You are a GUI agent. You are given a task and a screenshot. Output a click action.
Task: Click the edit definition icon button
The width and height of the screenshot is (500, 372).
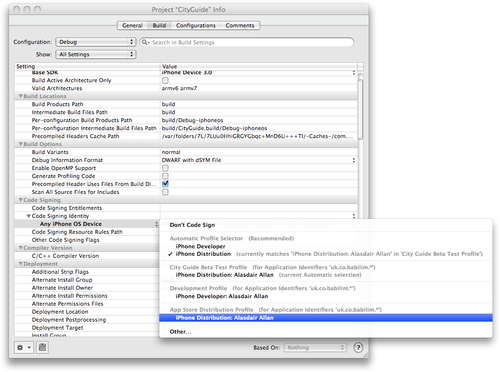(x=42, y=348)
